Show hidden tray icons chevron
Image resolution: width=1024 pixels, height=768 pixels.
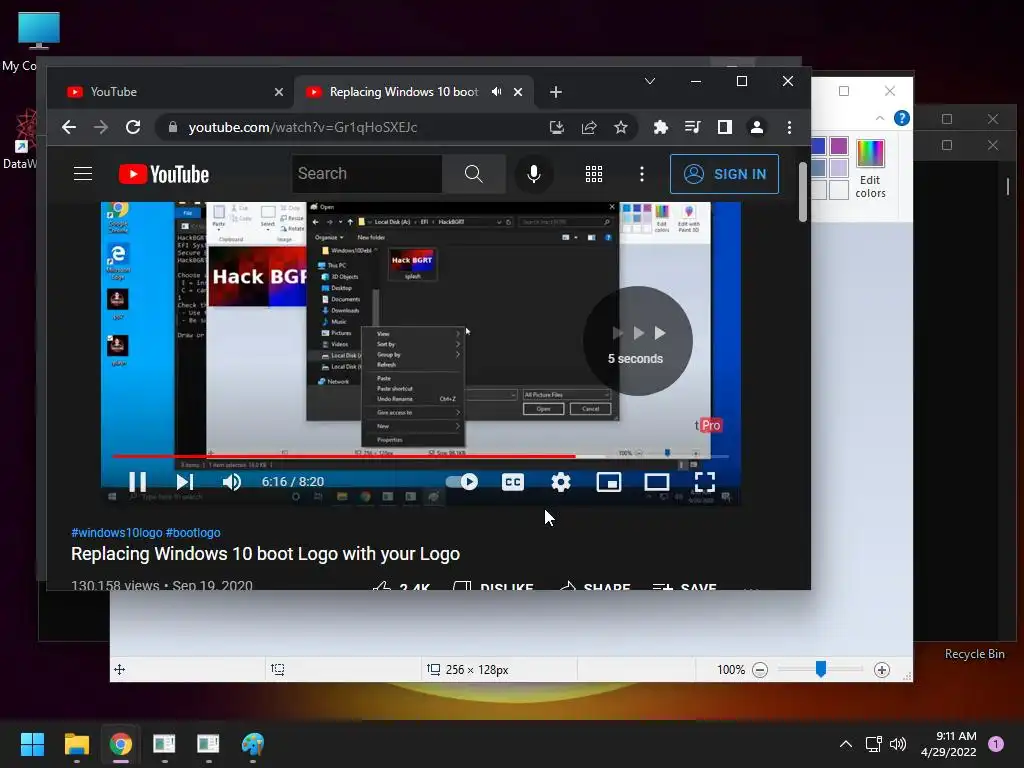click(846, 744)
